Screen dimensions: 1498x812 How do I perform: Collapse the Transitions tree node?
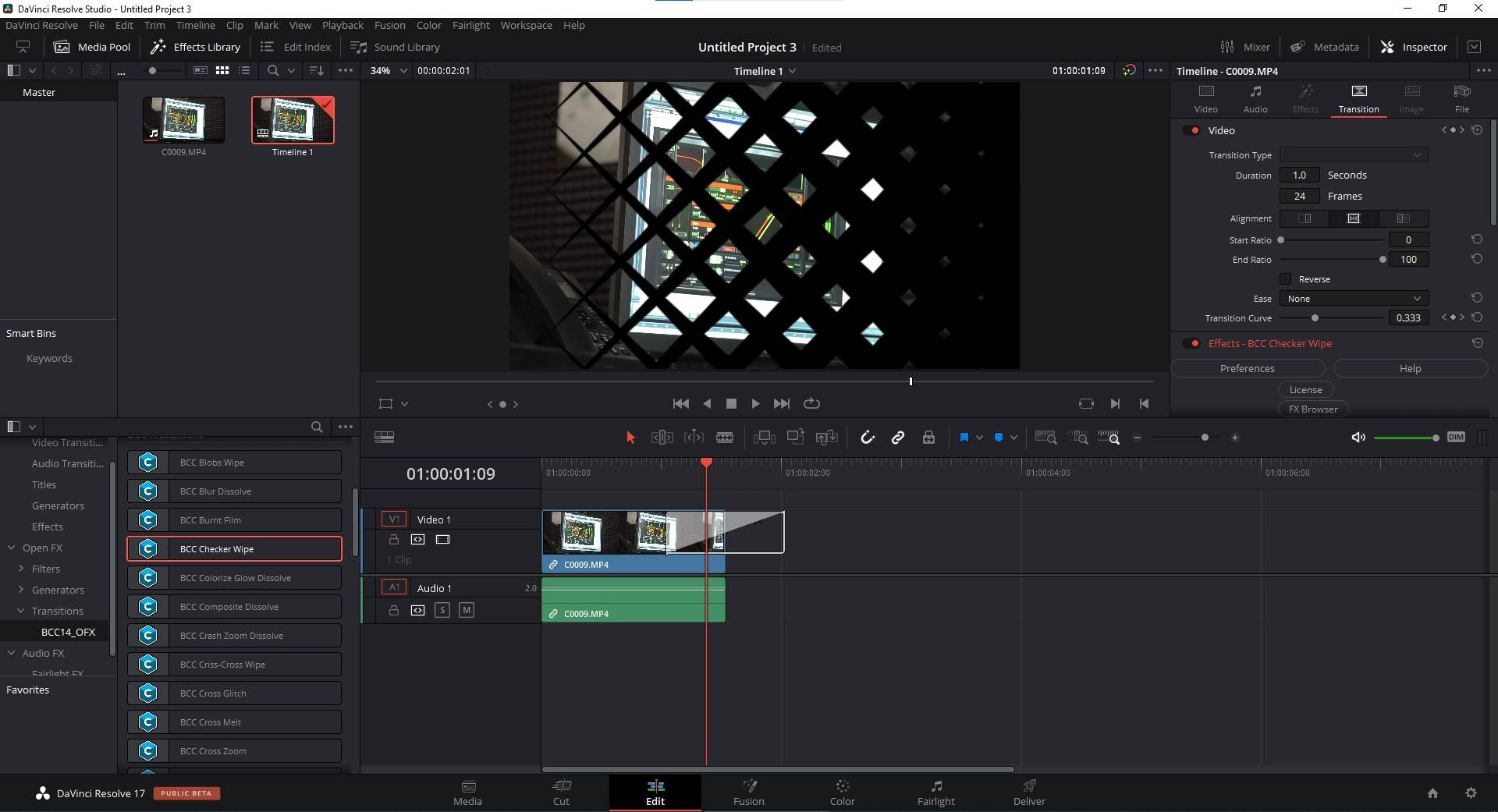(x=20, y=611)
